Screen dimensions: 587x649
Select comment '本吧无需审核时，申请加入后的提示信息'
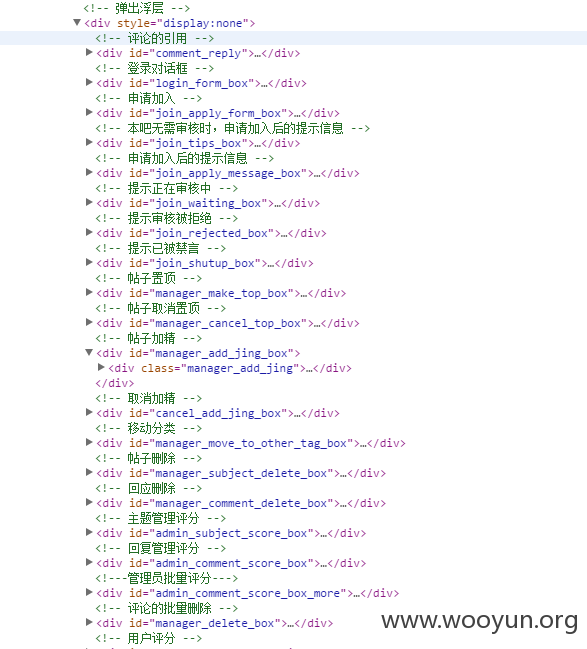point(232,128)
